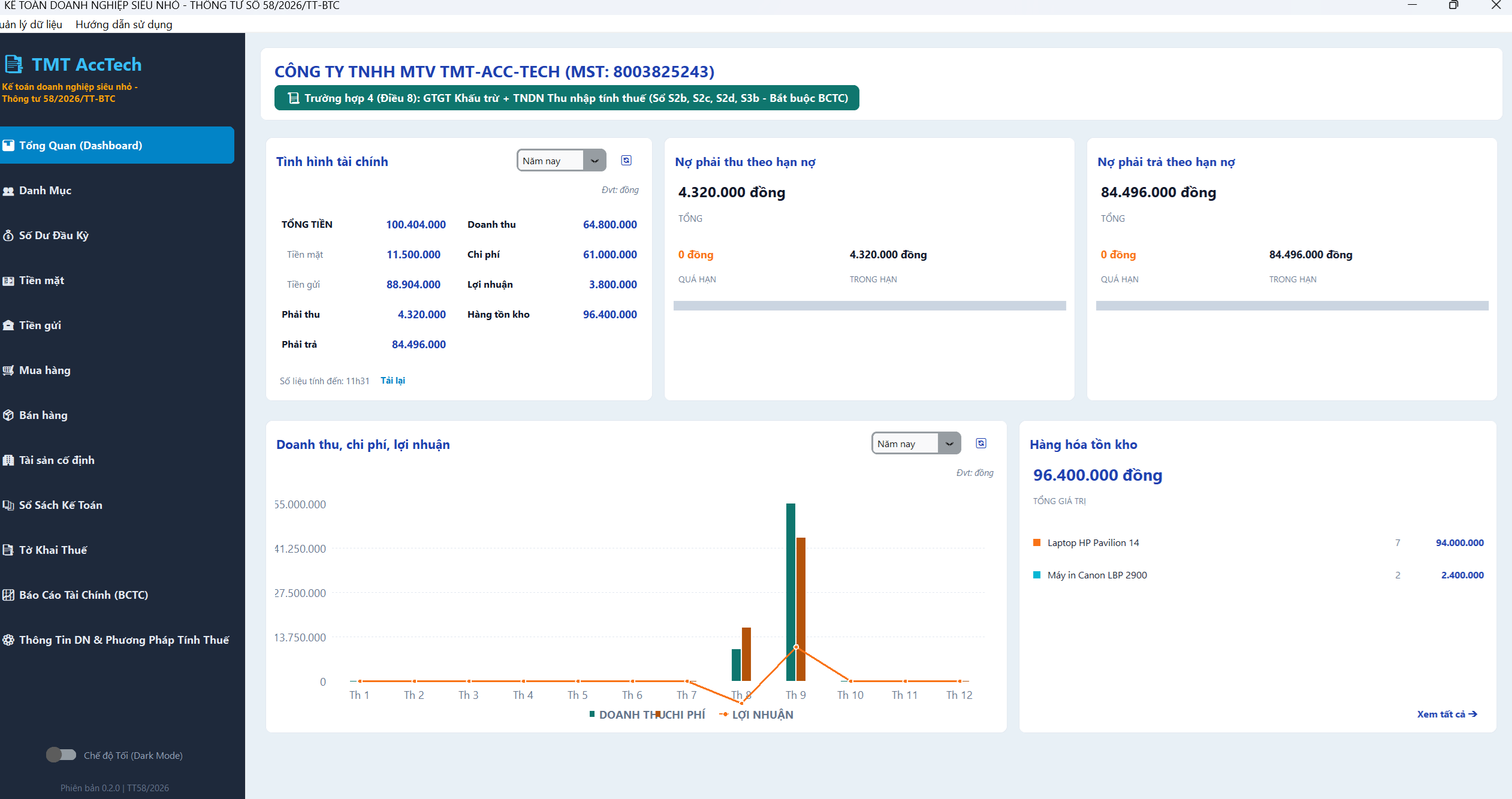Click the Nợ phải thu progress bar
This screenshot has width=1512, height=799.
pos(870,306)
